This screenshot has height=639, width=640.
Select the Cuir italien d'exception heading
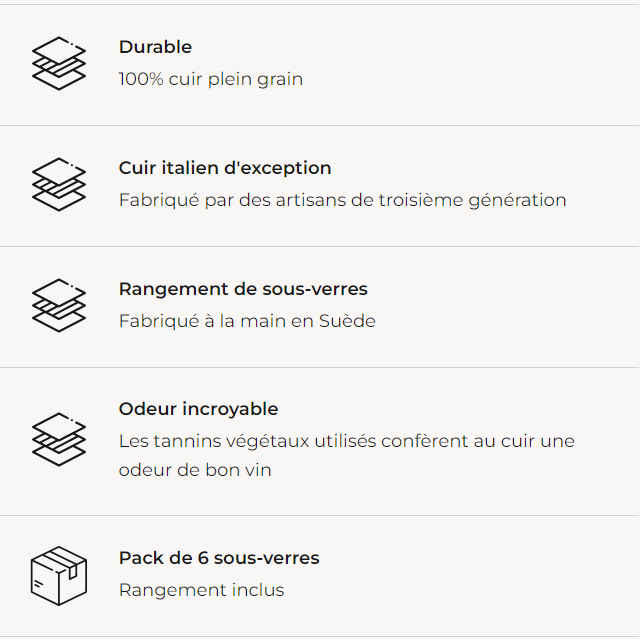(225, 168)
